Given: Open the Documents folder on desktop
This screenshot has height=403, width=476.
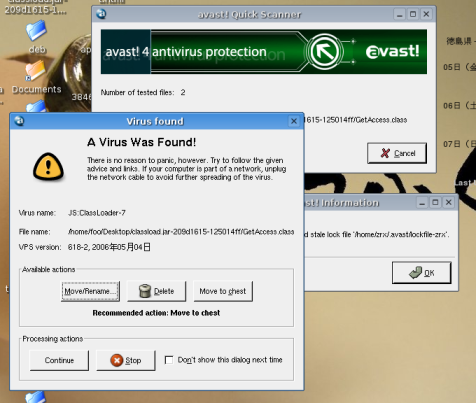Looking at the screenshot, I should pos(36,77).
